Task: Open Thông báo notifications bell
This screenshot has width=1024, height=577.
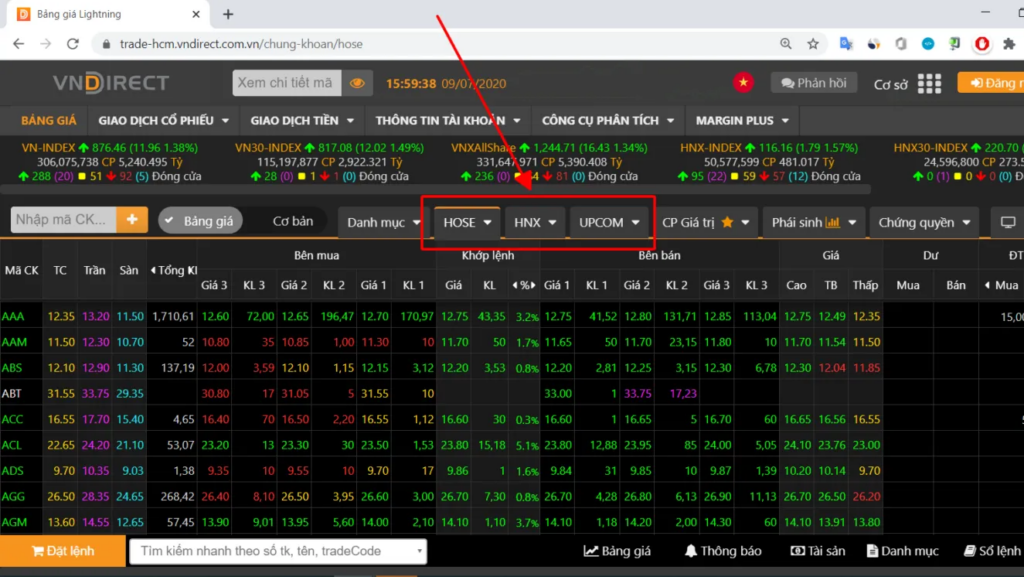Action: pyautogui.click(x=723, y=551)
